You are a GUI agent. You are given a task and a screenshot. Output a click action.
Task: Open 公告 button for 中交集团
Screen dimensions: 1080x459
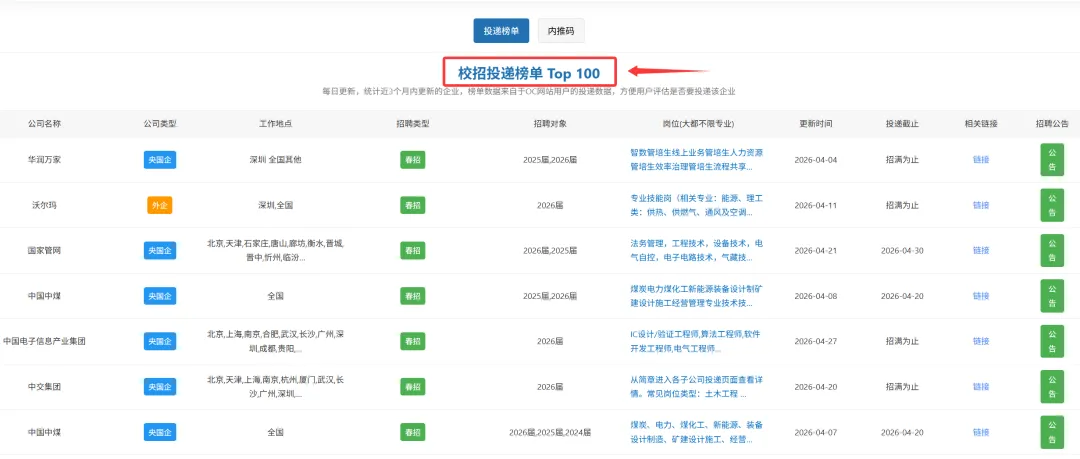tap(1052, 387)
